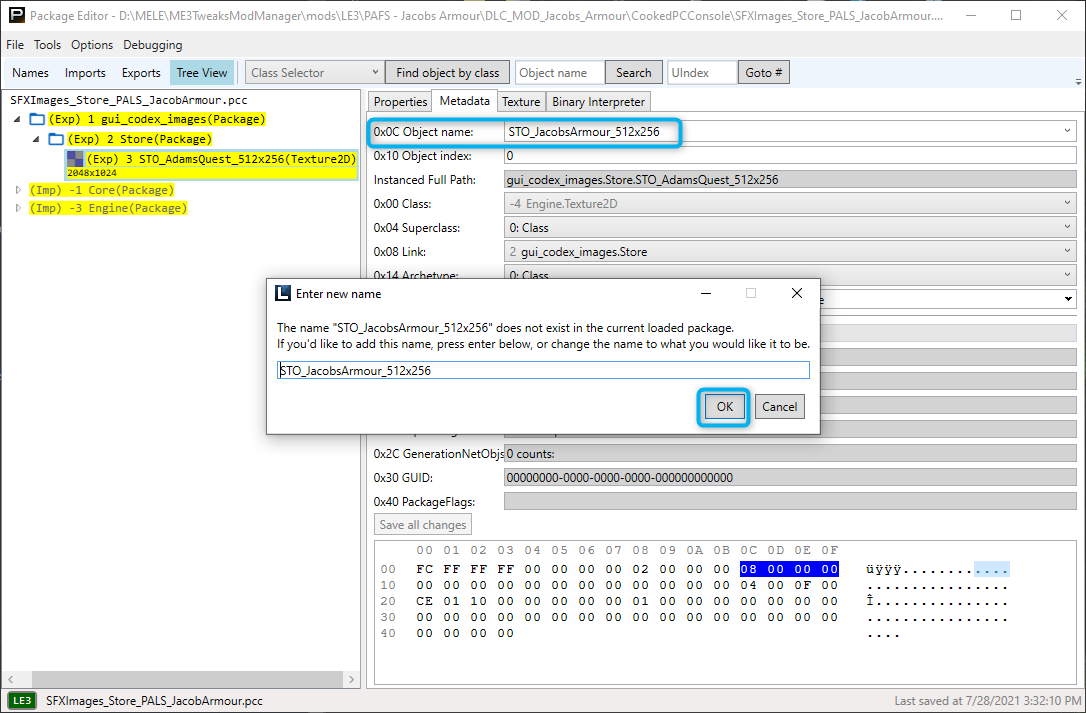Confirm the new name with OK
This screenshot has width=1086, height=713.
point(724,407)
